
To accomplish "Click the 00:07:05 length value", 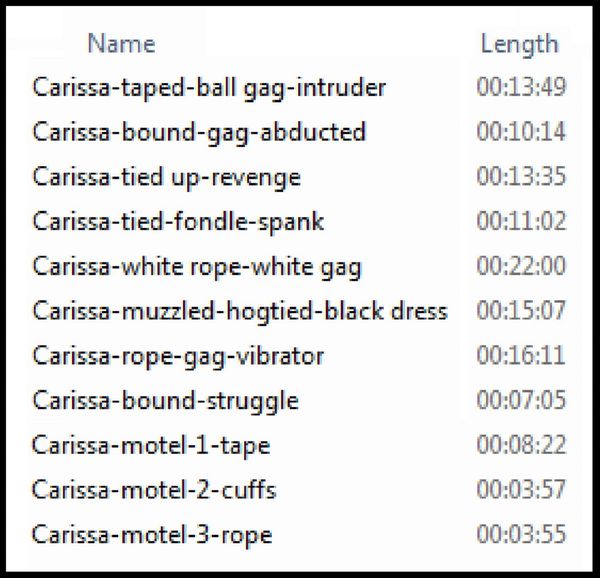I will 521,400.
